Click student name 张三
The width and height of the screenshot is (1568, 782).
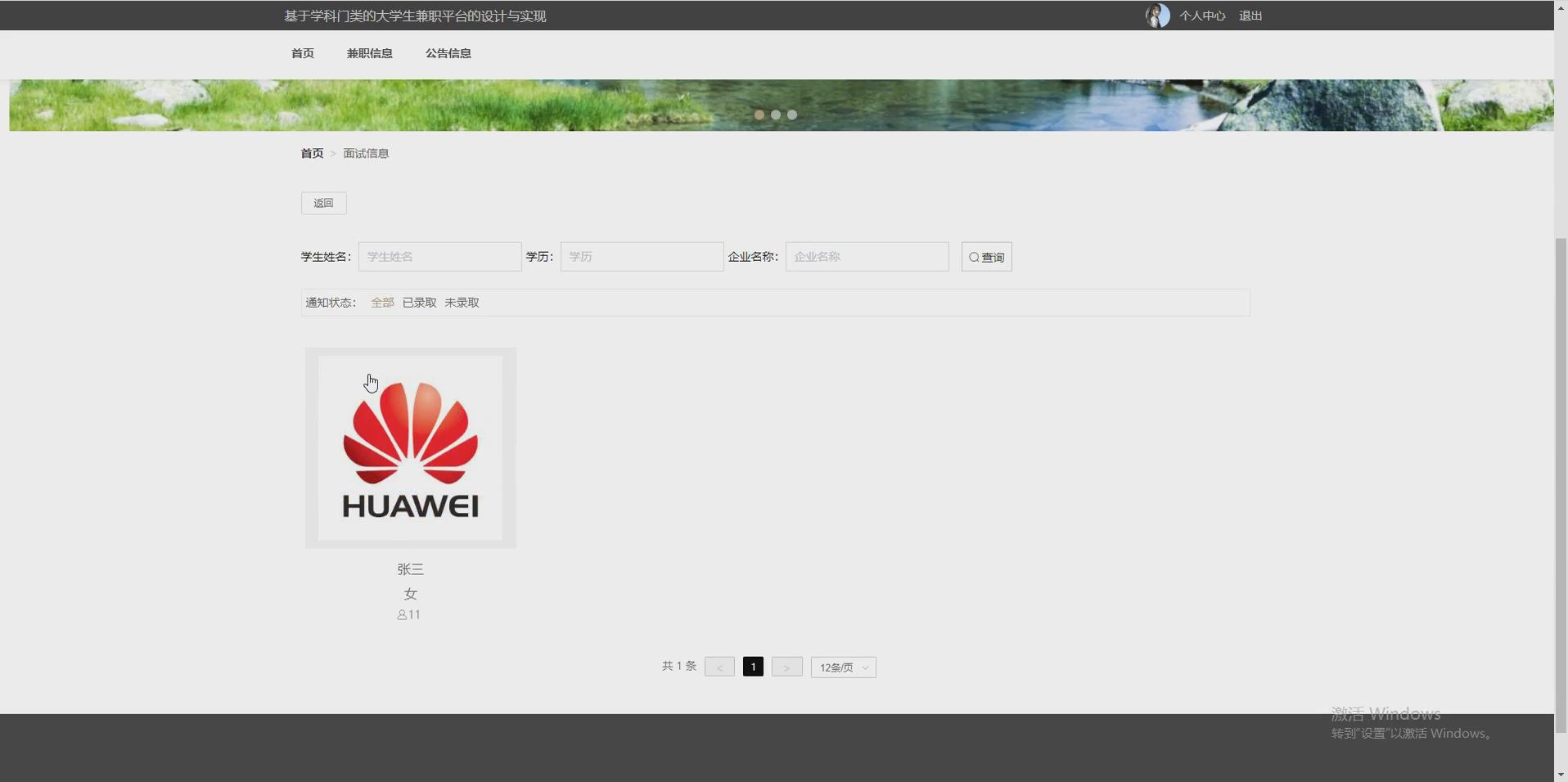(411, 569)
